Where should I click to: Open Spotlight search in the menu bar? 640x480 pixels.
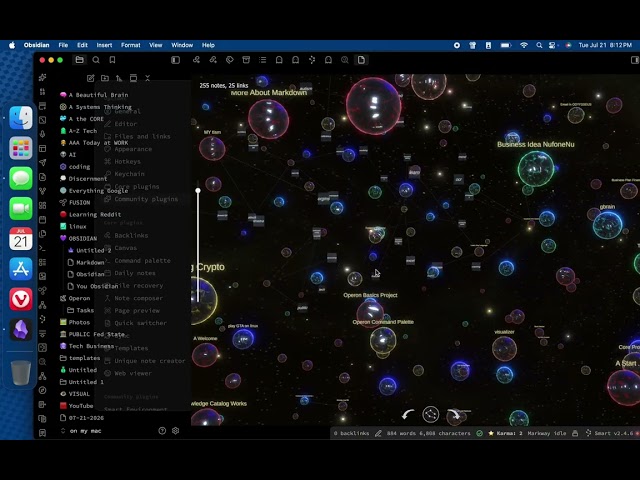tap(539, 45)
